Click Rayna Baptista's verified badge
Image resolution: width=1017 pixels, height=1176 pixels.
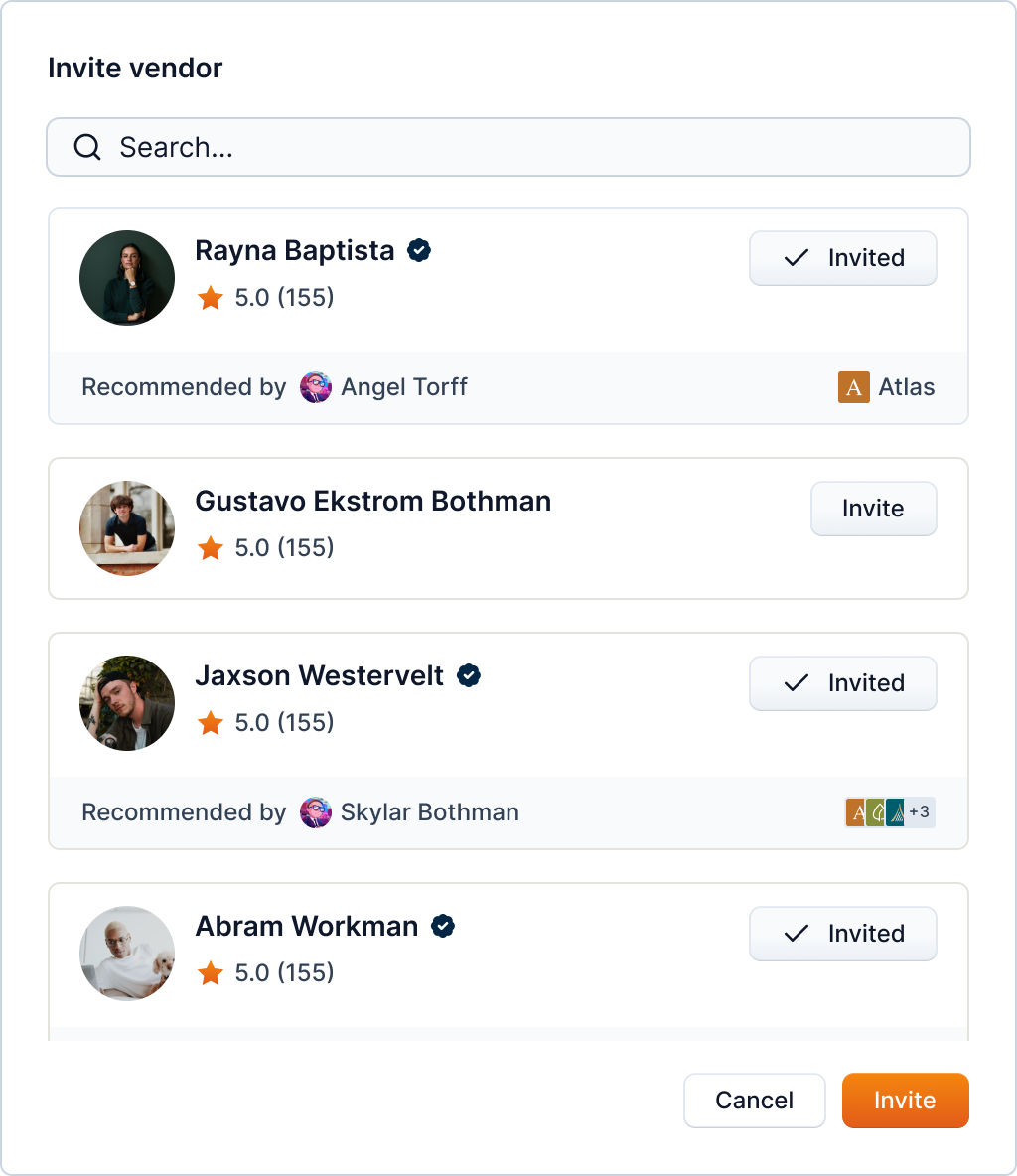(x=419, y=251)
